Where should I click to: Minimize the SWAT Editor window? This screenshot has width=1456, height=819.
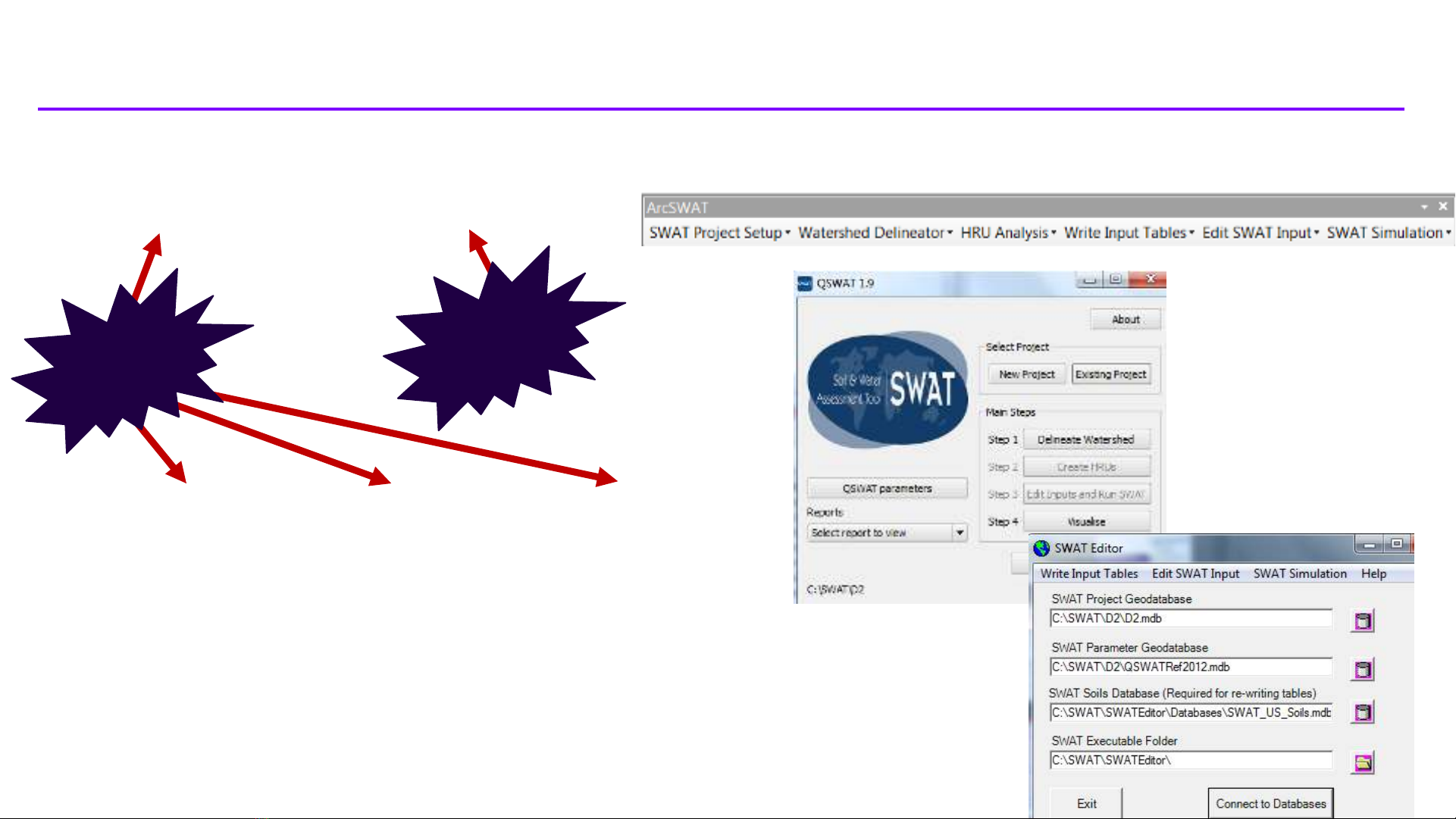(x=1369, y=545)
